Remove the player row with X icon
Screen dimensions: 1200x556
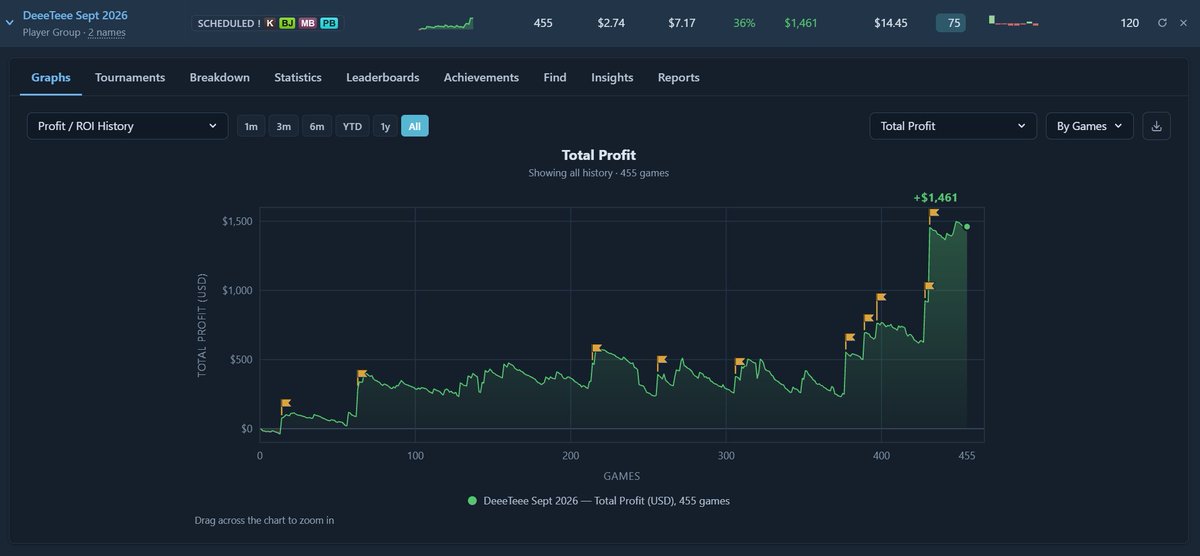coord(1183,23)
